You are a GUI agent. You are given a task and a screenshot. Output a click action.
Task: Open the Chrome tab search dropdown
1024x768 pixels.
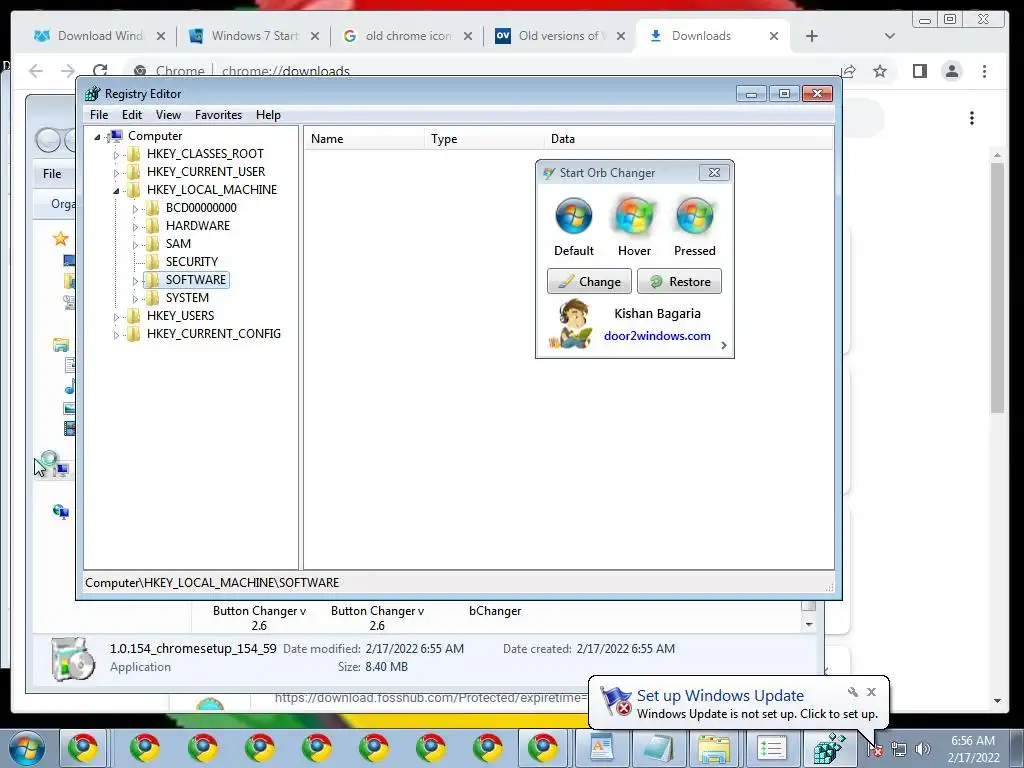point(889,36)
